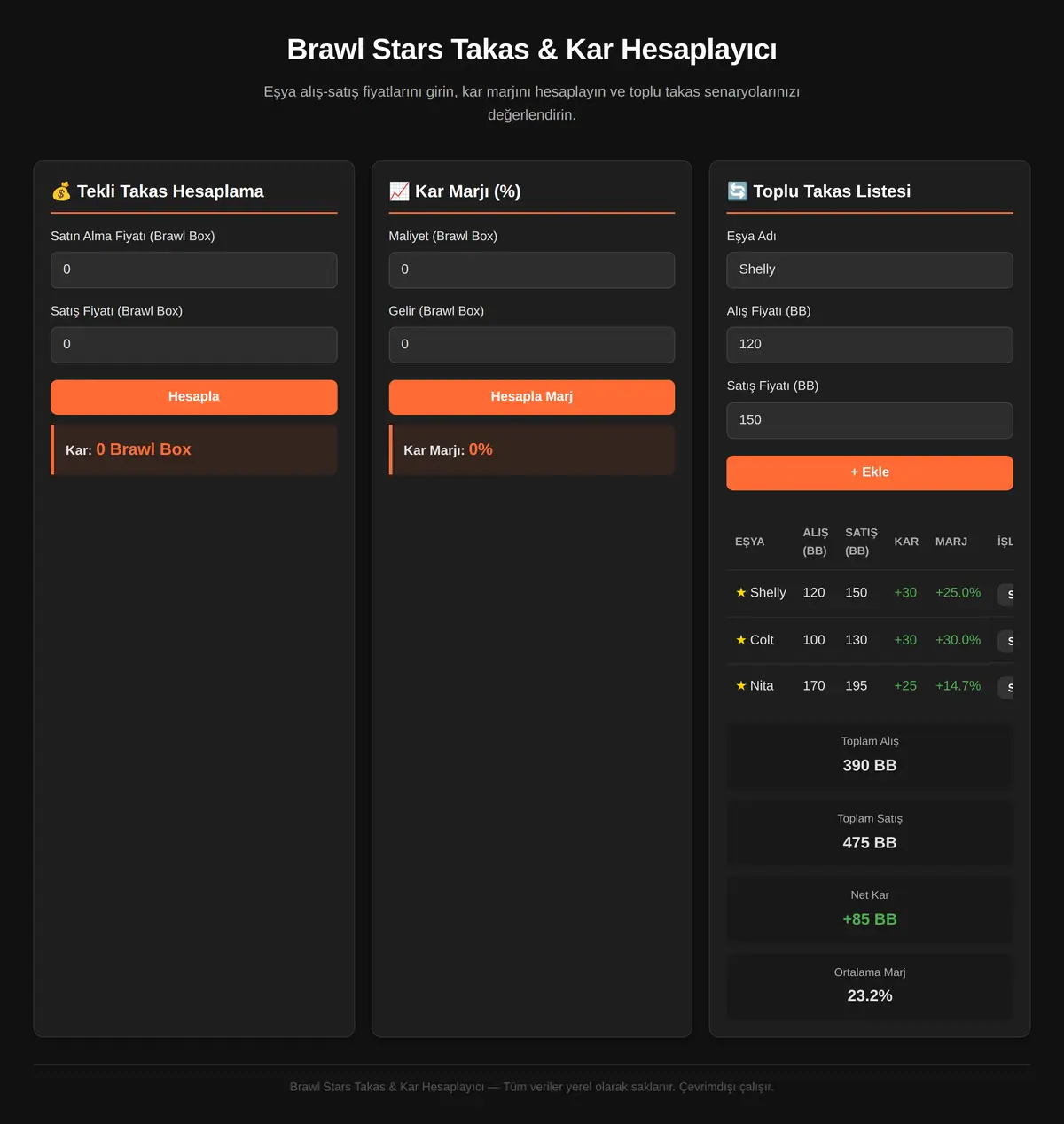Click the KAR column header

coord(906,542)
